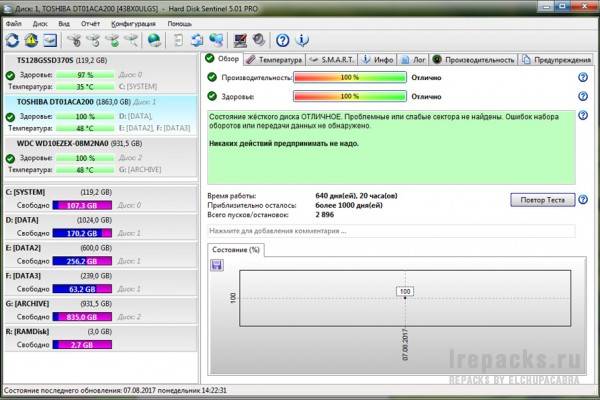Click the Повтор Теста button

(543, 200)
